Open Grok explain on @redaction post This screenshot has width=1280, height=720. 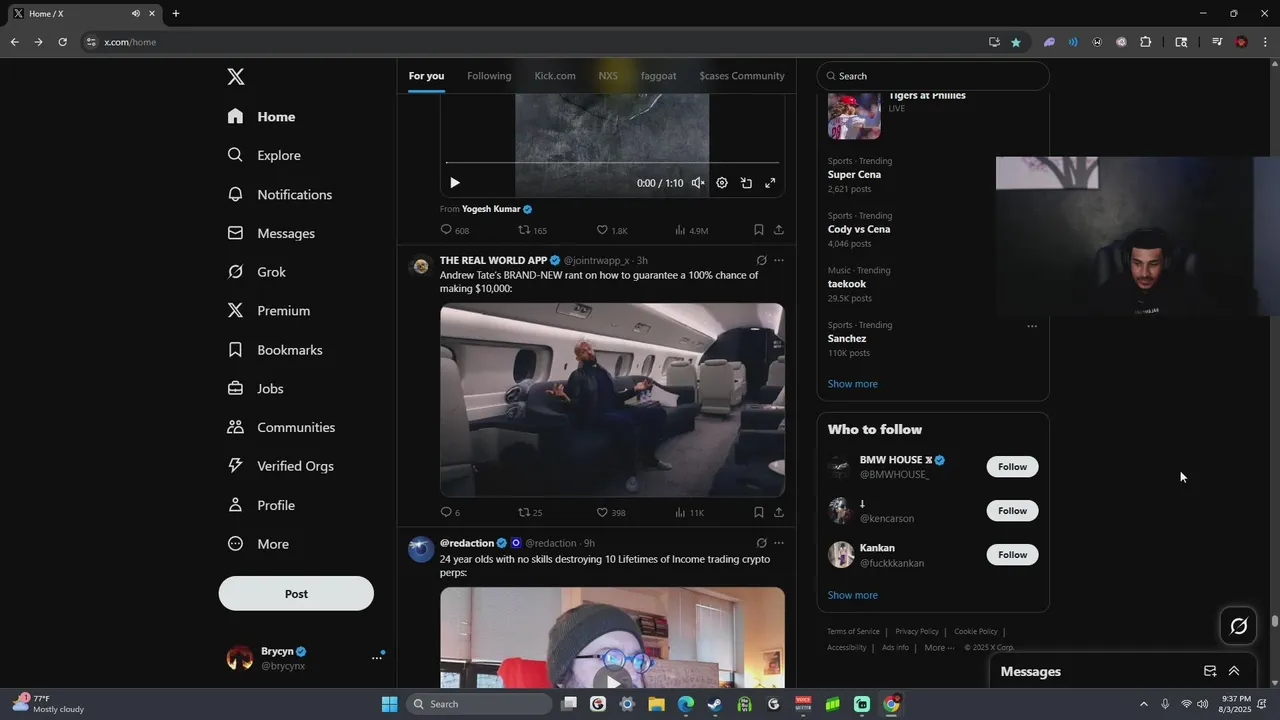pyautogui.click(x=761, y=543)
